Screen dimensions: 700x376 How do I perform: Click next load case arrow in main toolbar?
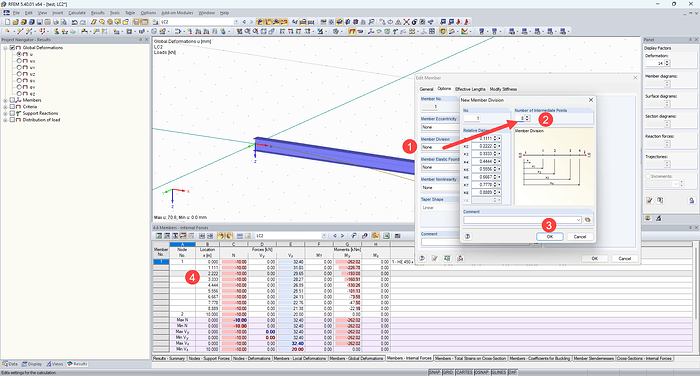pos(251,21)
